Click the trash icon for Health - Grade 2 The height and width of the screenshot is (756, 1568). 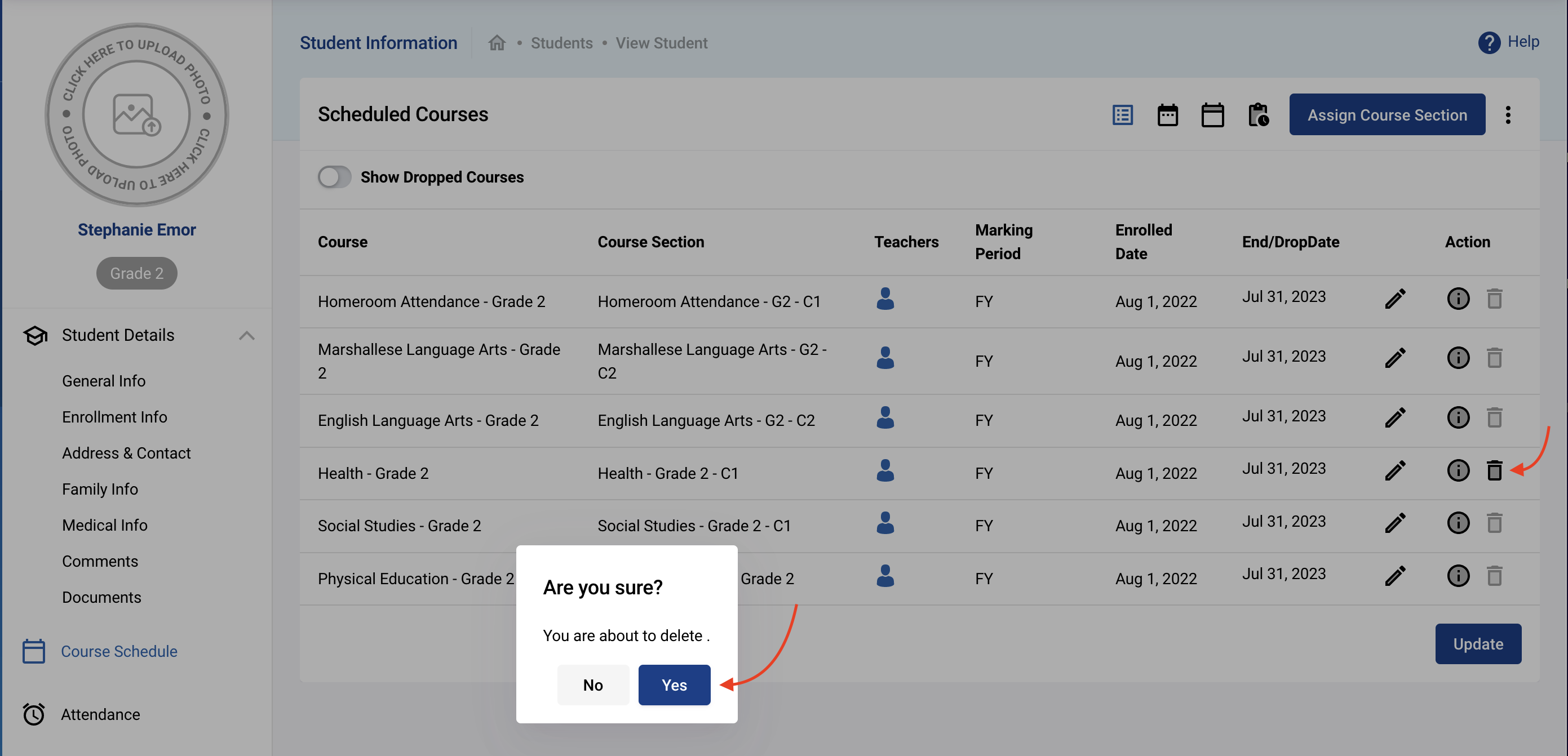click(x=1494, y=470)
